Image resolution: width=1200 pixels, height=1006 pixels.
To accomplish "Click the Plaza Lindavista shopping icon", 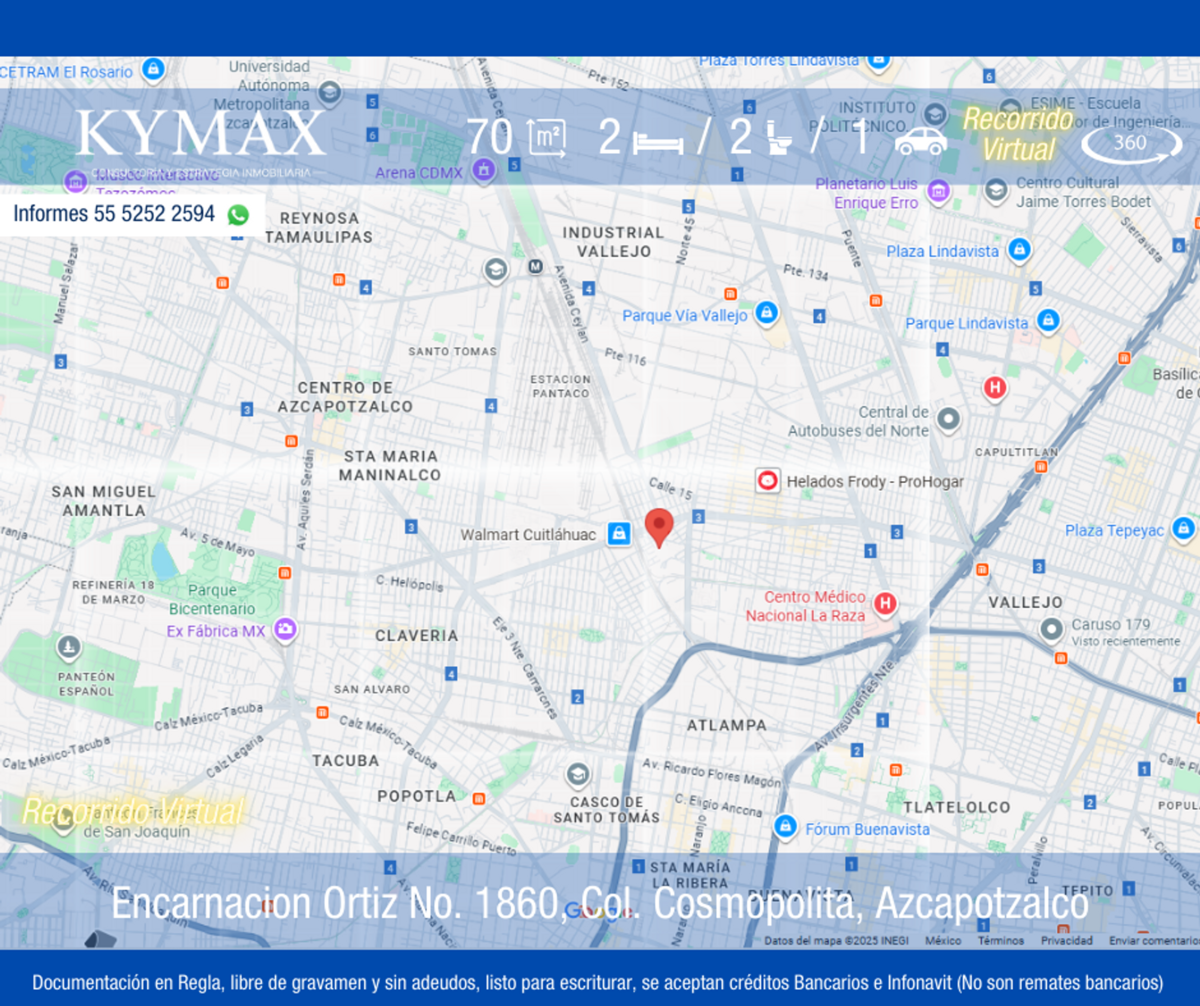I will click(1018, 250).
